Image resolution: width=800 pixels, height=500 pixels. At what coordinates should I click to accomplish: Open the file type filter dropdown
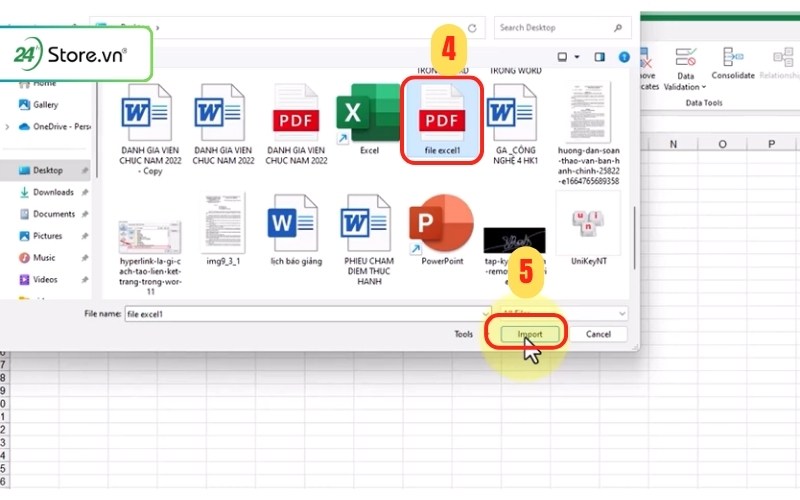pyautogui.click(x=562, y=313)
